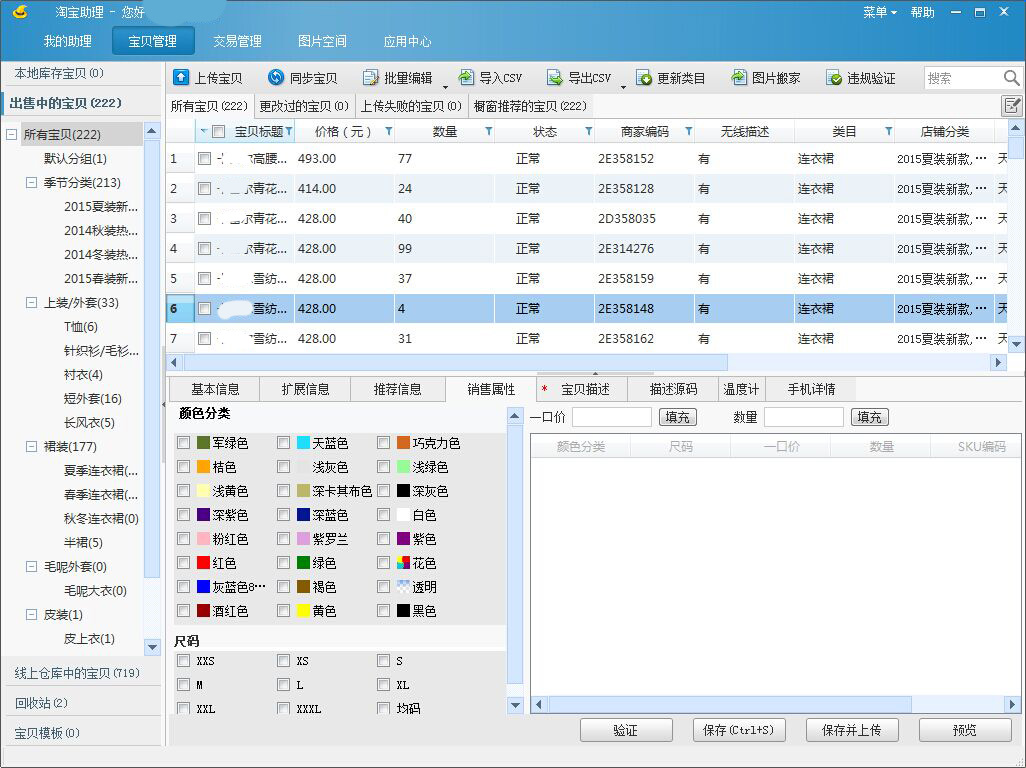Click the 预览 button
This screenshot has height=768, width=1026.
pyautogui.click(x=965, y=730)
